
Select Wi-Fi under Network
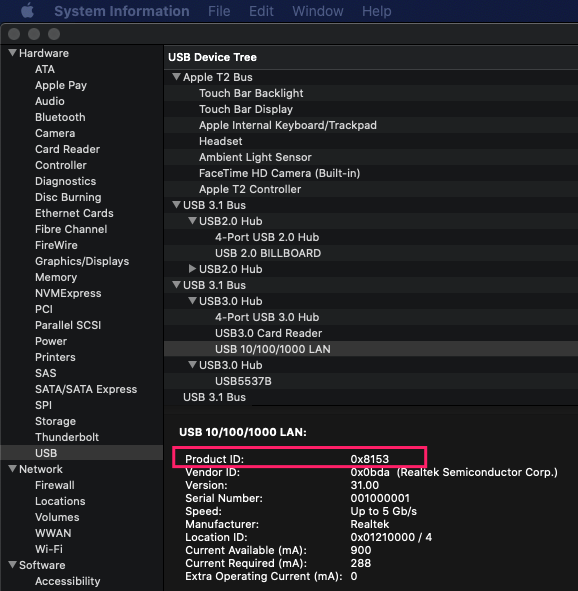49,549
